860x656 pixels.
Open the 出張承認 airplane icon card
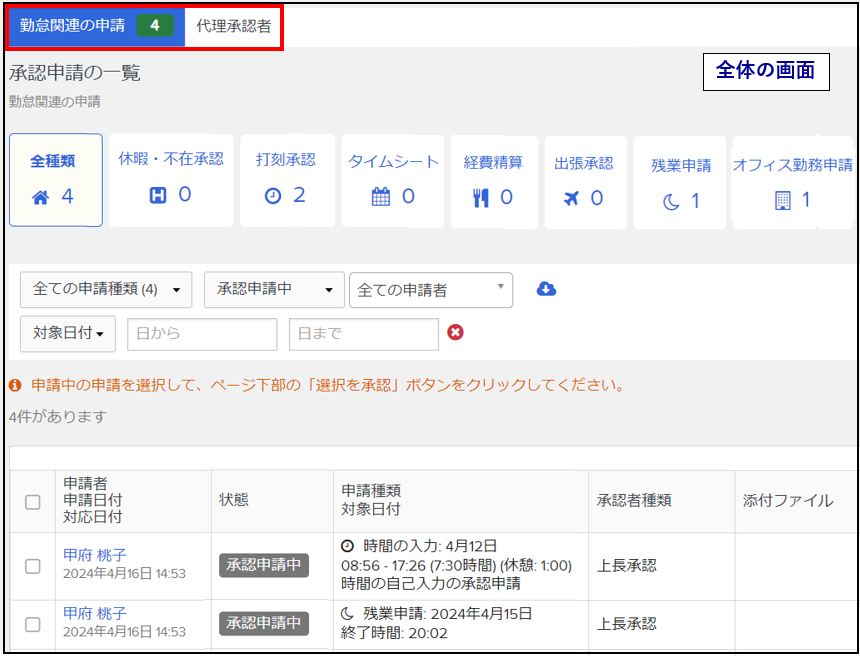click(x=584, y=181)
